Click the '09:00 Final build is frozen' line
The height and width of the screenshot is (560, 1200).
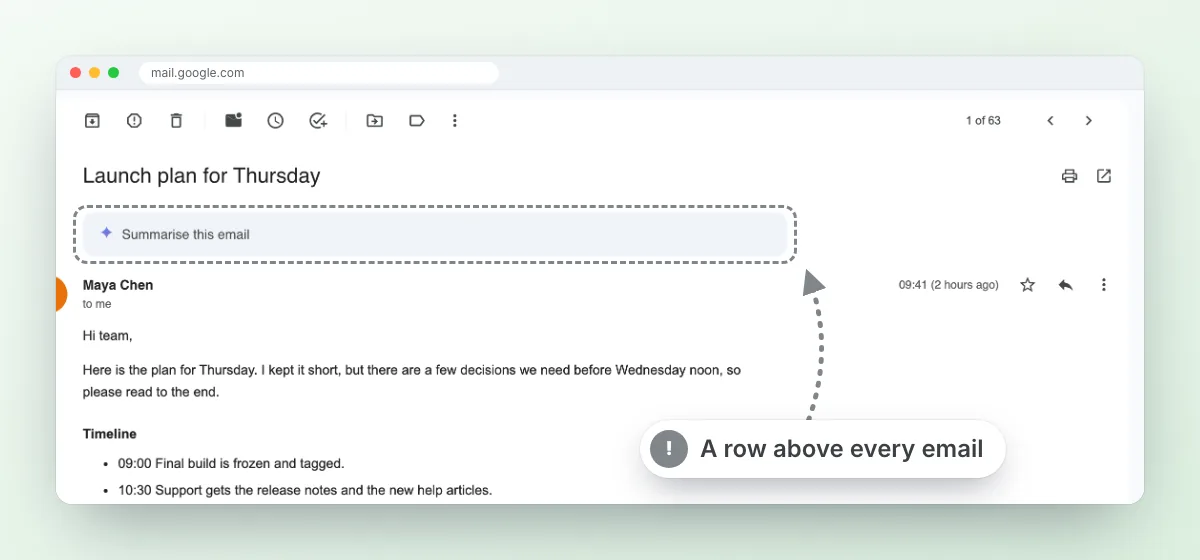tap(231, 464)
